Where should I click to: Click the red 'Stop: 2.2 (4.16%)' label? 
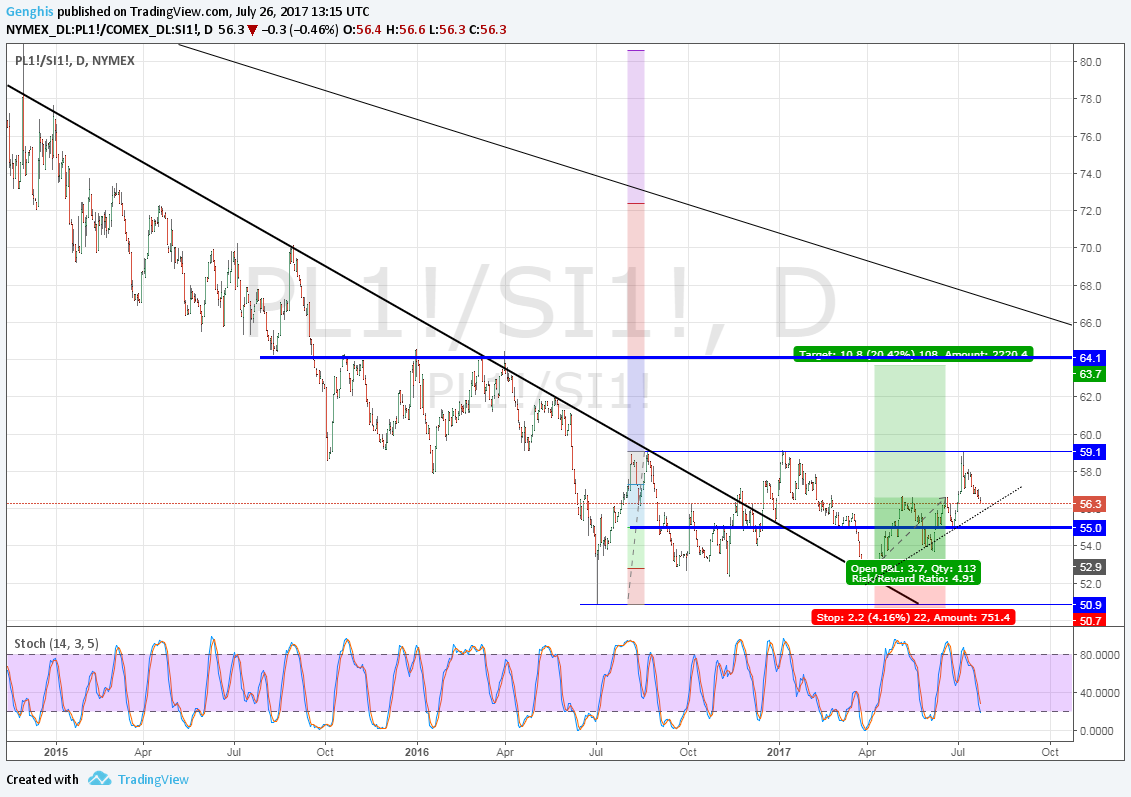[x=913, y=617]
